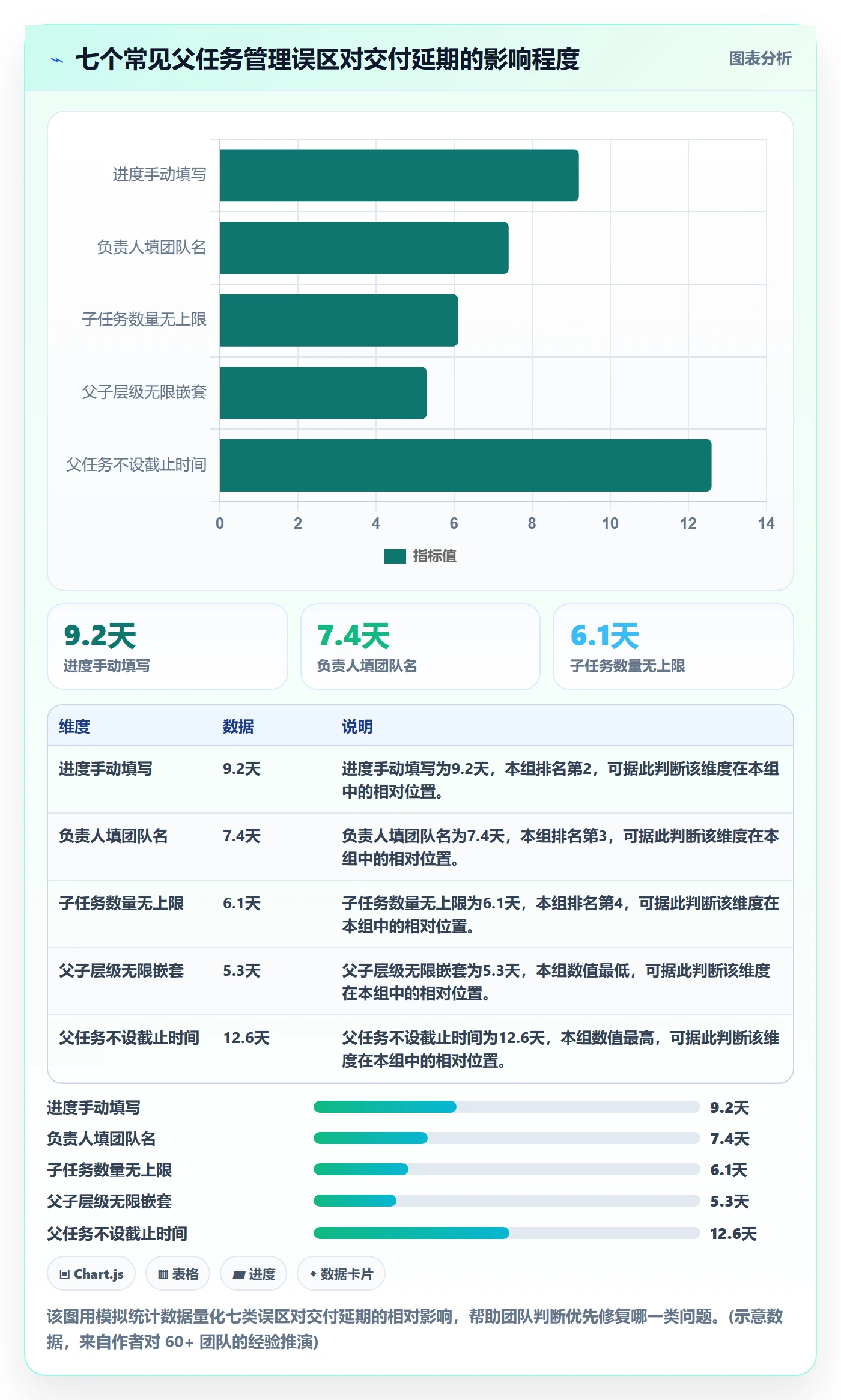This screenshot has height=1400, width=841.
Task: Click the 父任务不设截止时间 progress bar
Action: (x=506, y=1233)
